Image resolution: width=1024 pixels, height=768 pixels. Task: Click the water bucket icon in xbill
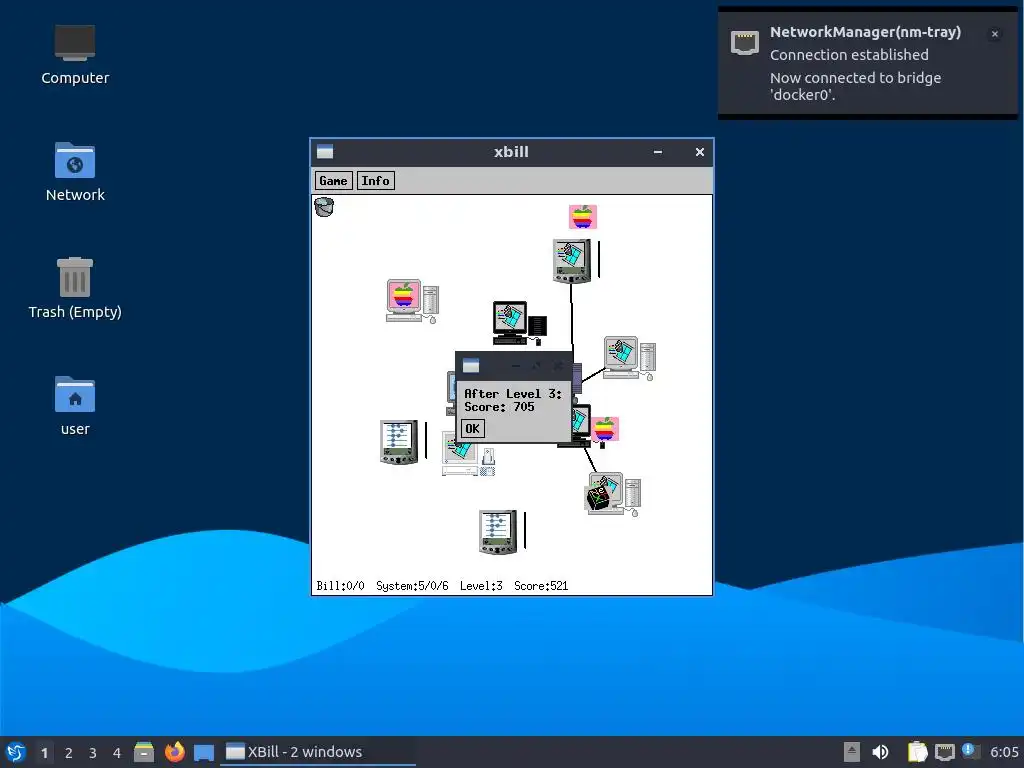[324, 206]
